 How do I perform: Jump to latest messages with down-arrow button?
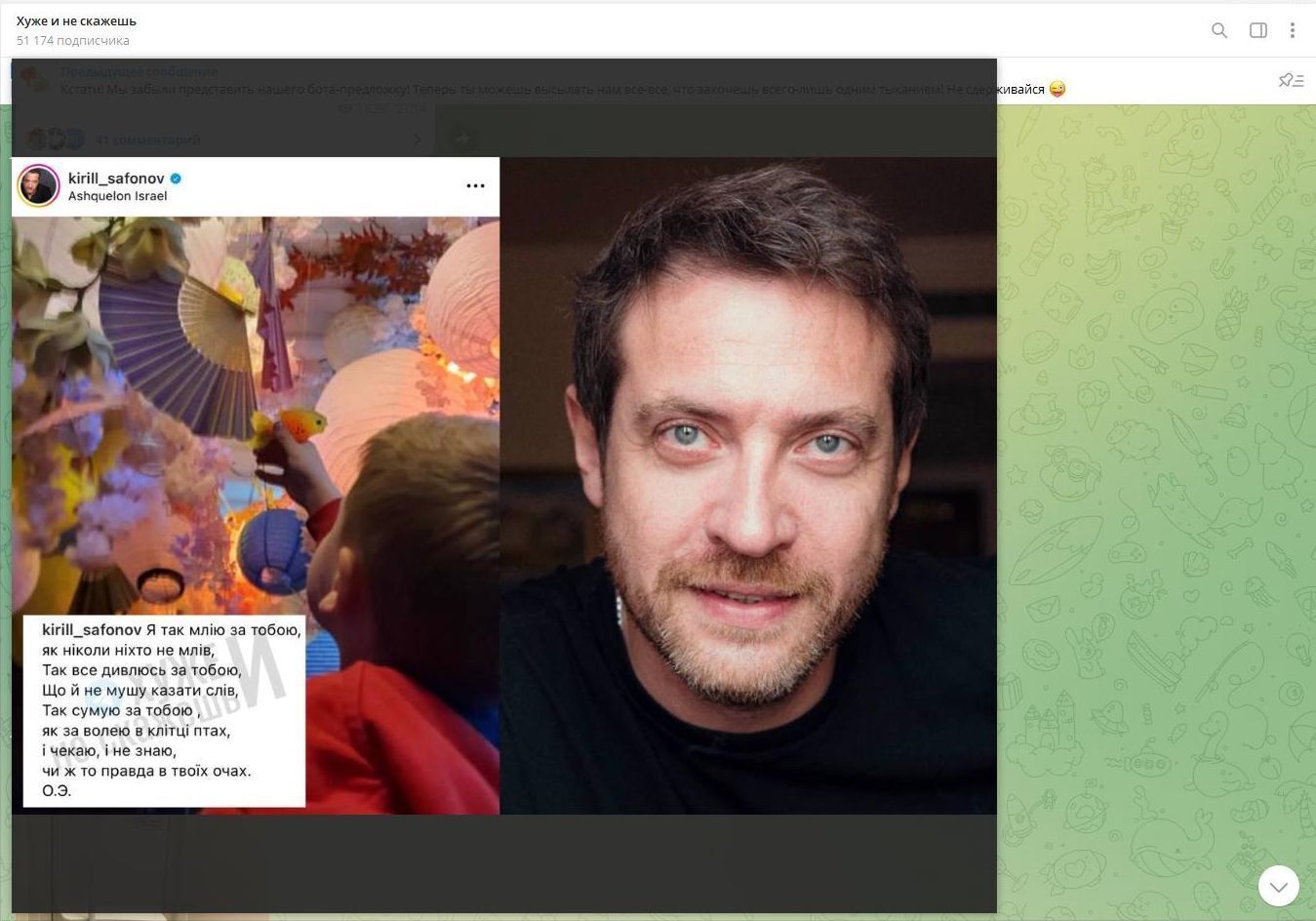click(1278, 886)
